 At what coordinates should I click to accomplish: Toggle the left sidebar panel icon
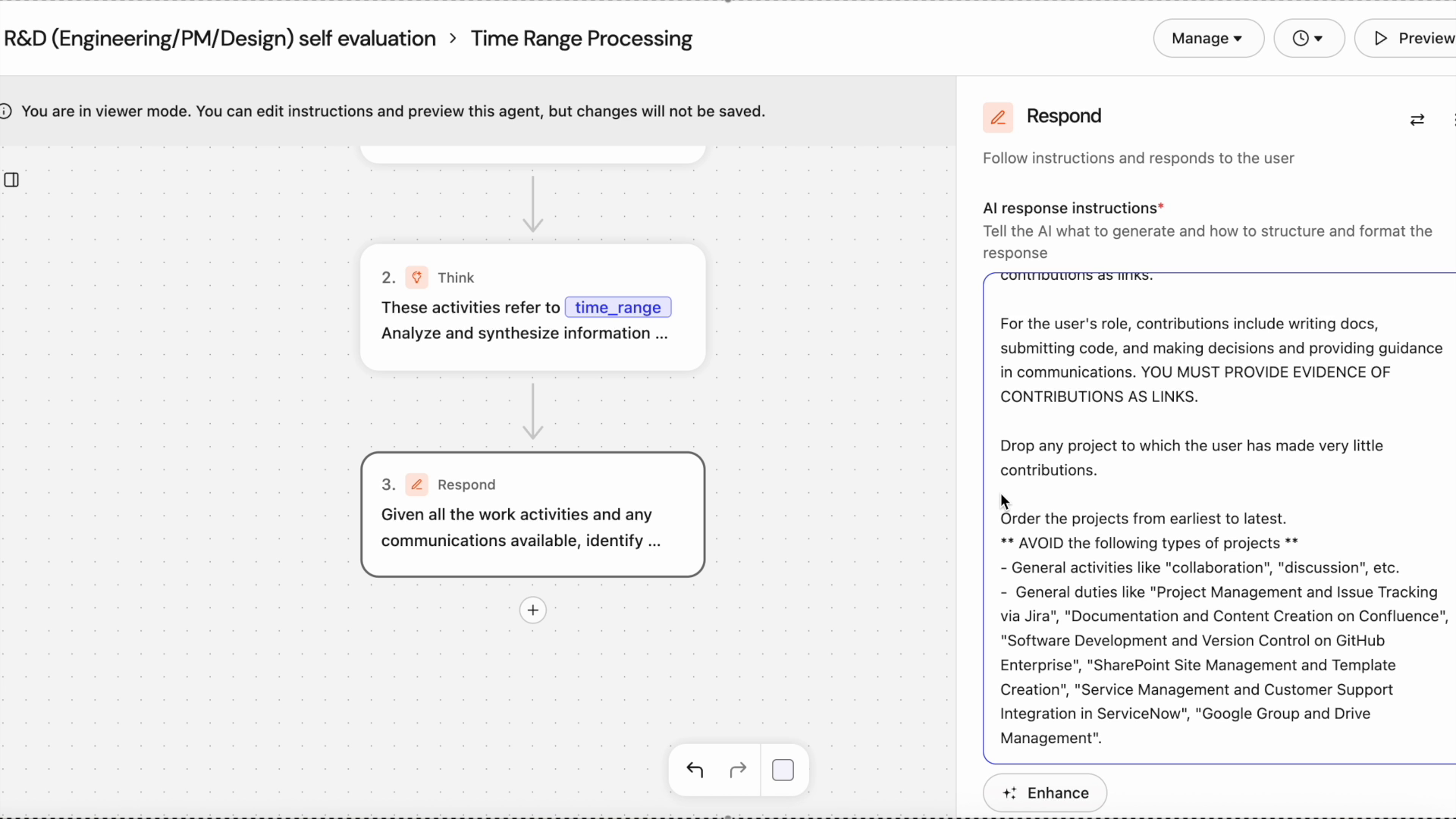pyautogui.click(x=11, y=180)
